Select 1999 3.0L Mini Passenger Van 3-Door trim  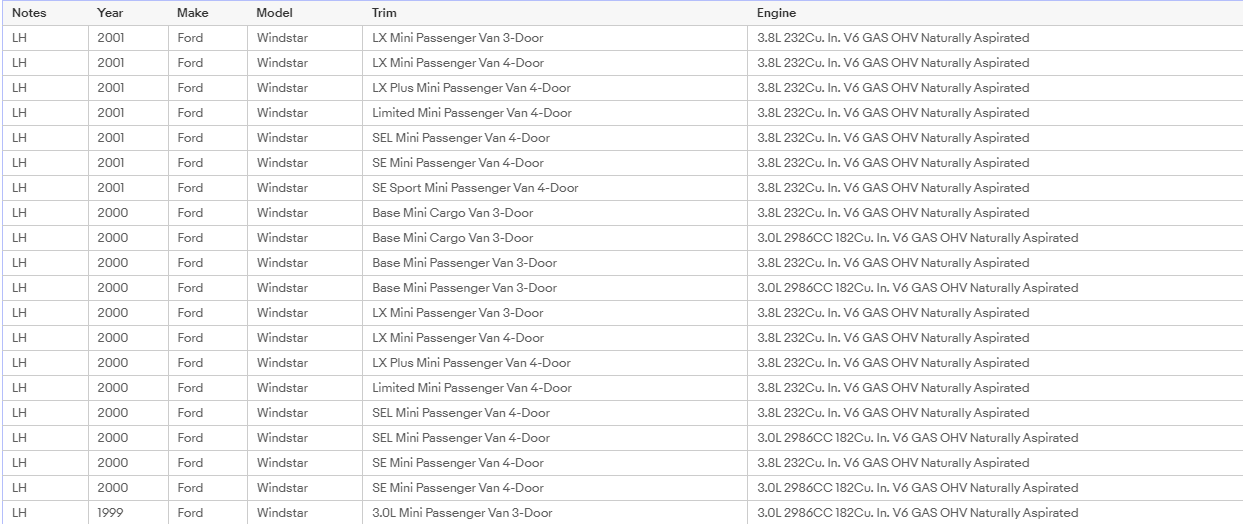pos(462,513)
